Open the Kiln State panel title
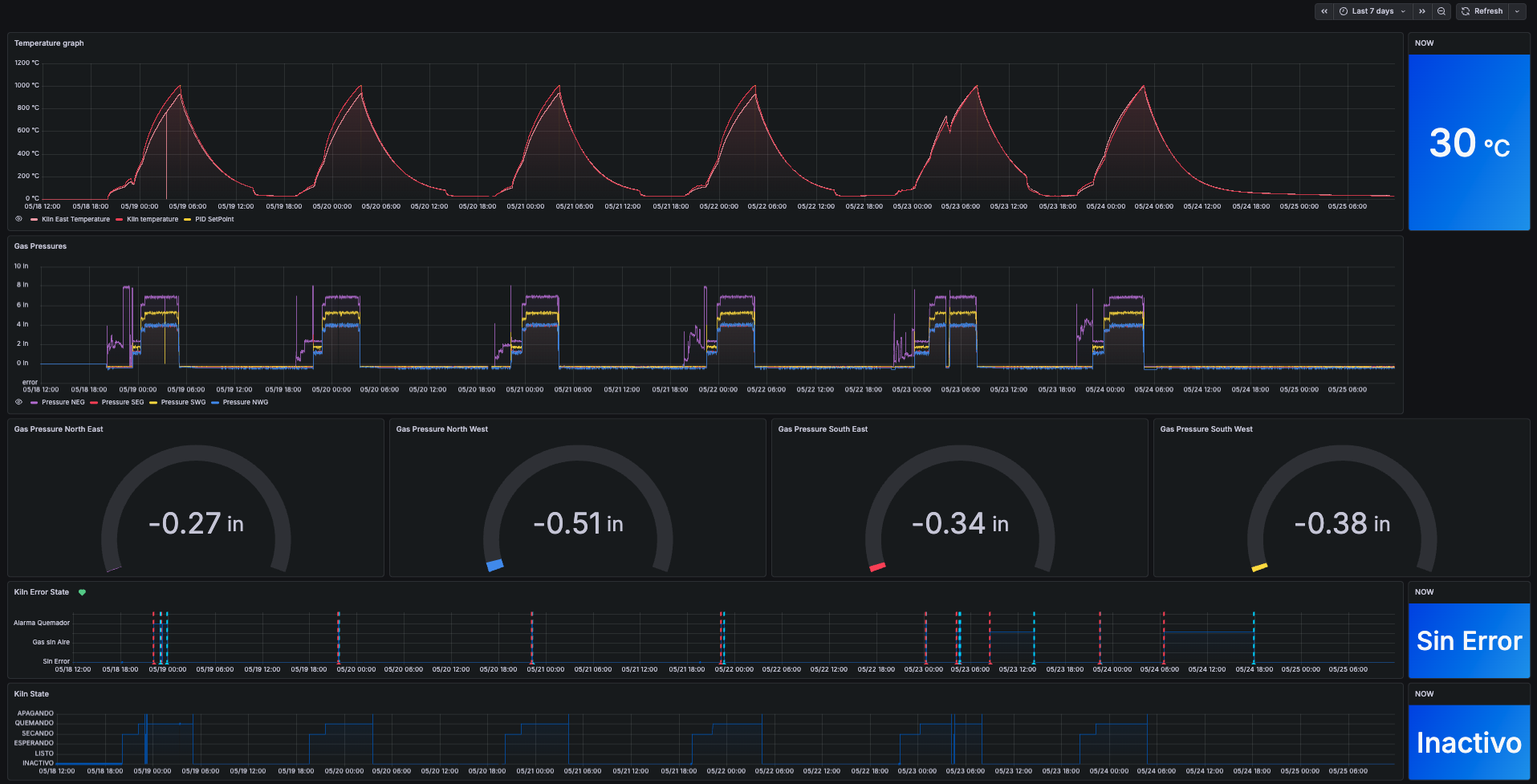This screenshot has height=784, width=1537. tap(31, 694)
